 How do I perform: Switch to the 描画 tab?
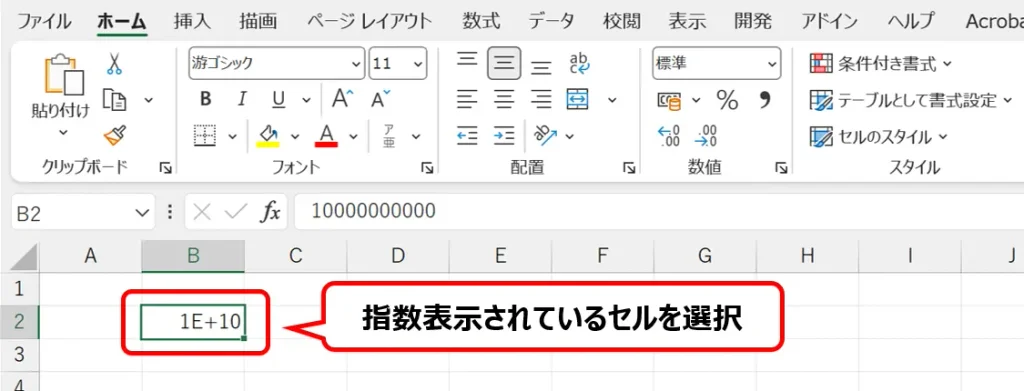tap(258, 22)
